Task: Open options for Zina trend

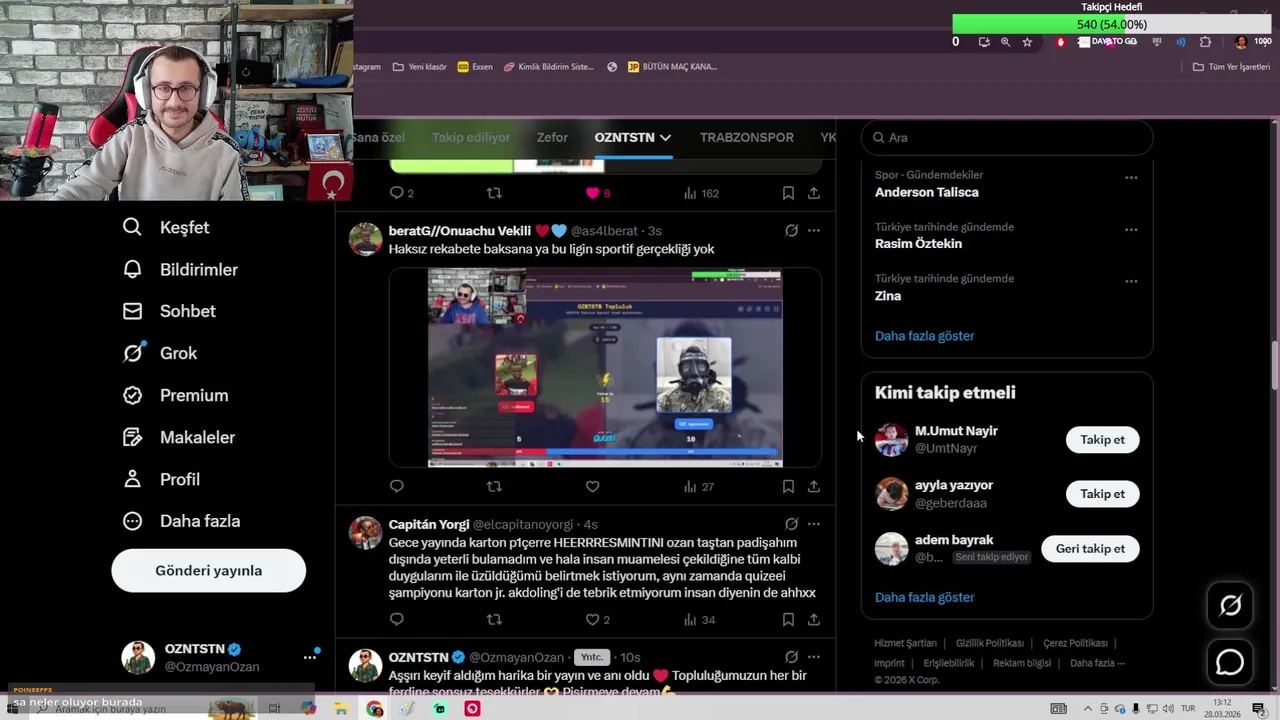Action: point(1131,281)
